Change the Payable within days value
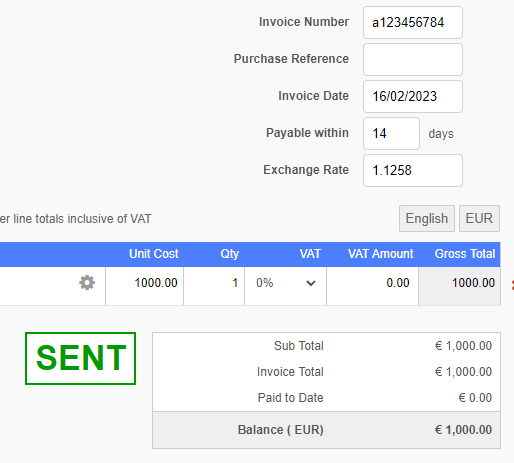Image resolution: width=514 pixels, height=463 pixels. (x=391, y=133)
